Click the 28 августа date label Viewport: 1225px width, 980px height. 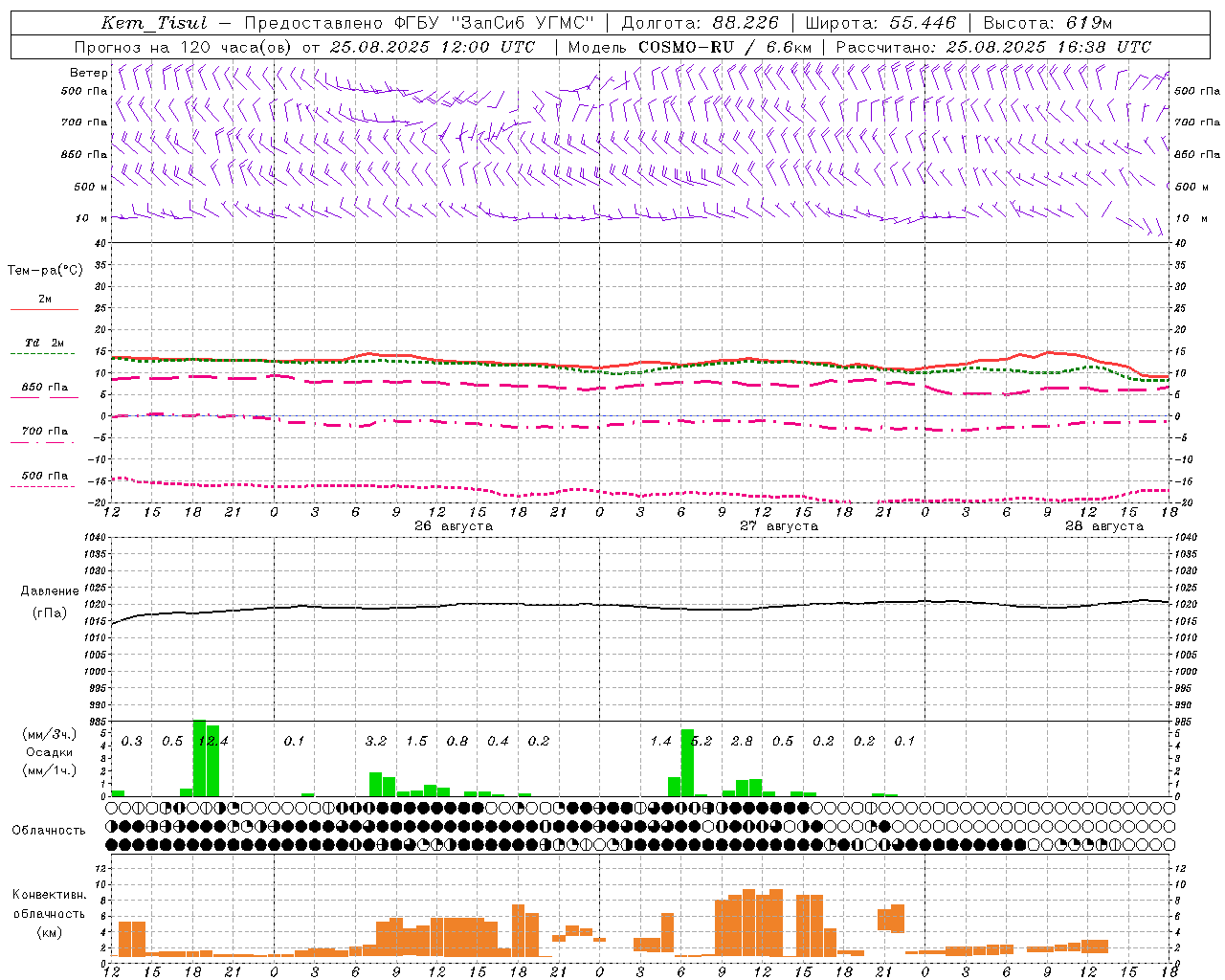click(x=1104, y=526)
